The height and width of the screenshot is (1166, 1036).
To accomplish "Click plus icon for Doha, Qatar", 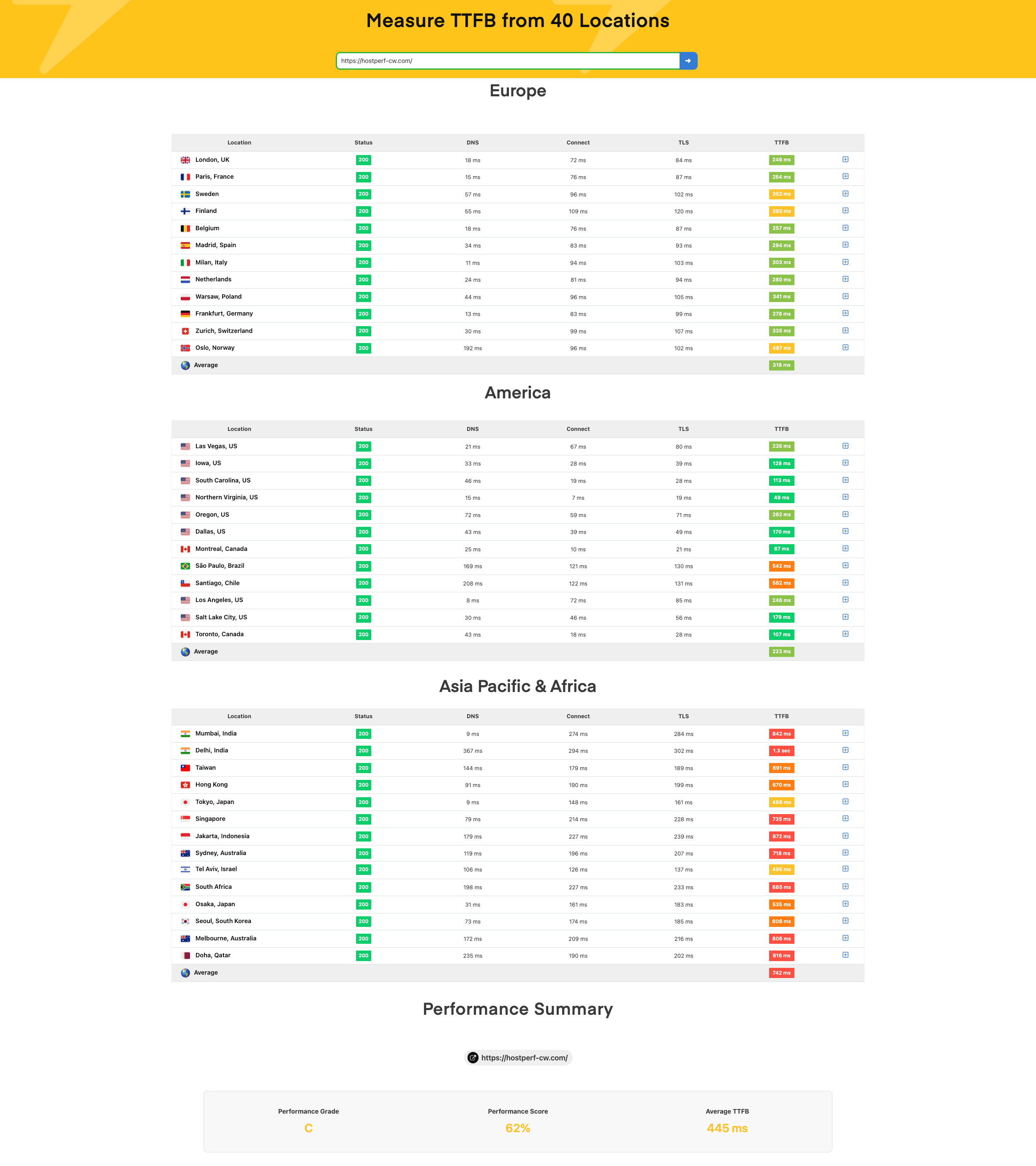I will (x=845, y=955).
